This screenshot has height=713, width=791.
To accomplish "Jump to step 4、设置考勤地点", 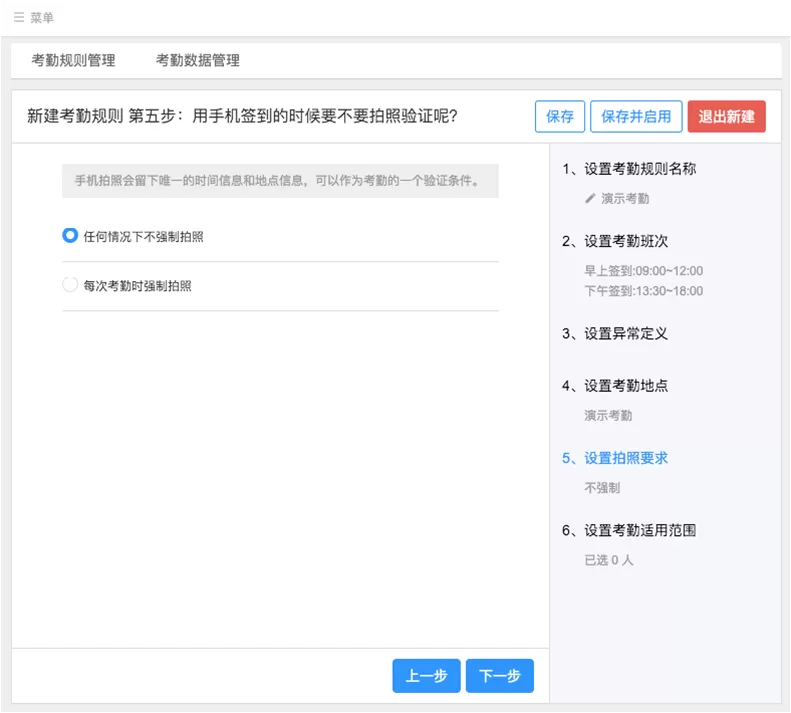I will (615, 386).
